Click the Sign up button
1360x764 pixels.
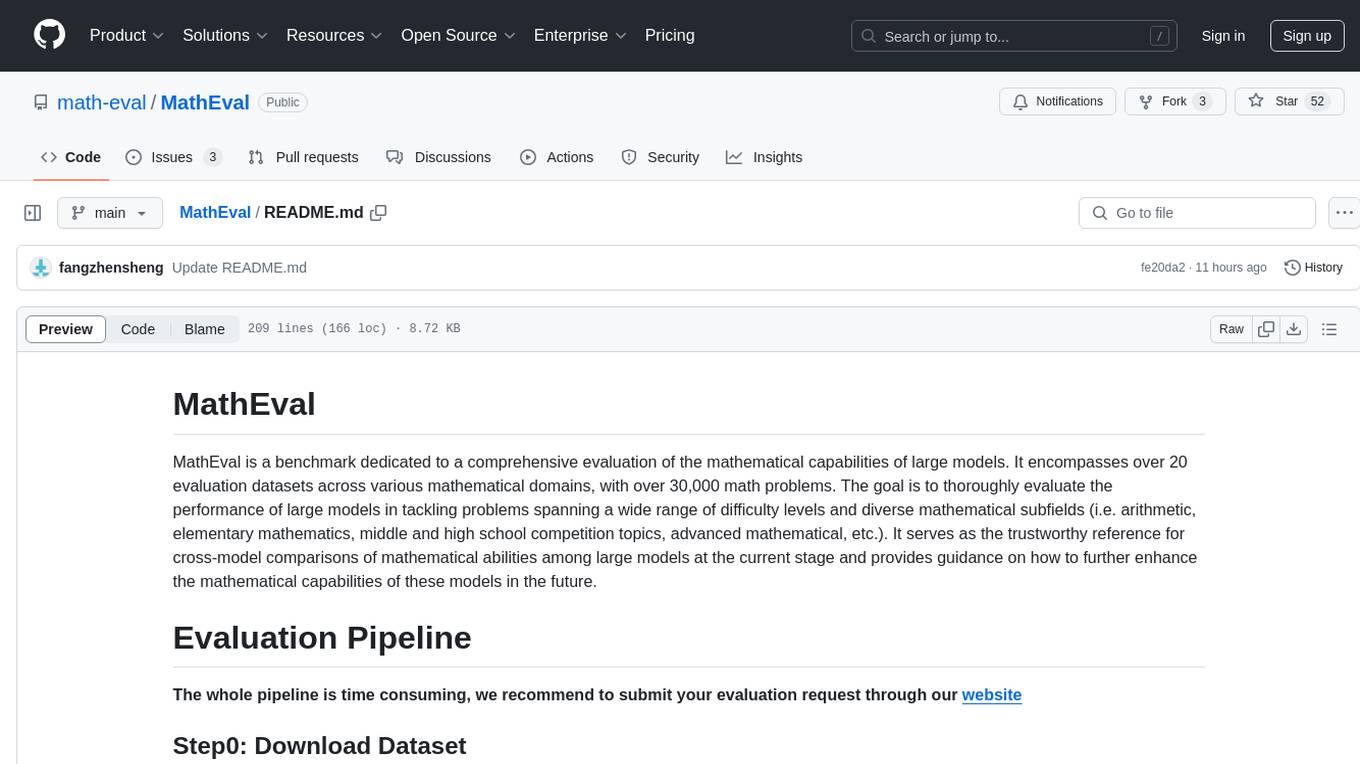tap(1307, 36)
